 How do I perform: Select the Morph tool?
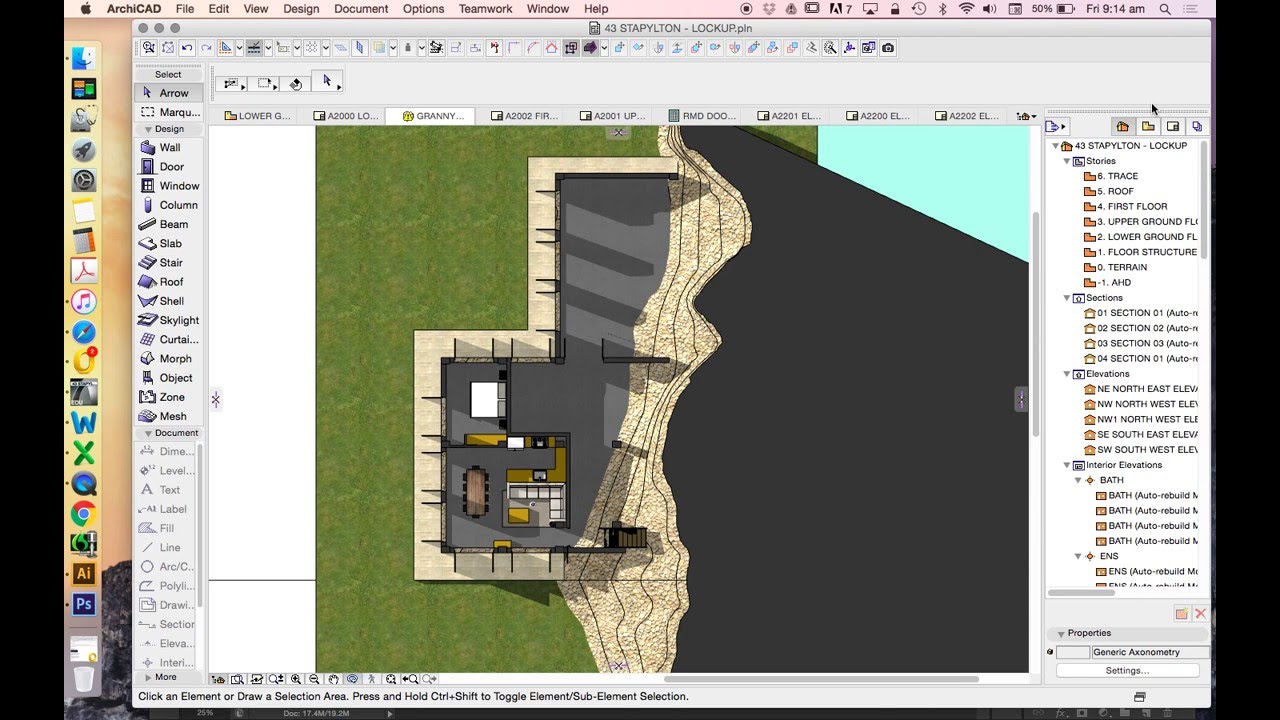(169, 358)
